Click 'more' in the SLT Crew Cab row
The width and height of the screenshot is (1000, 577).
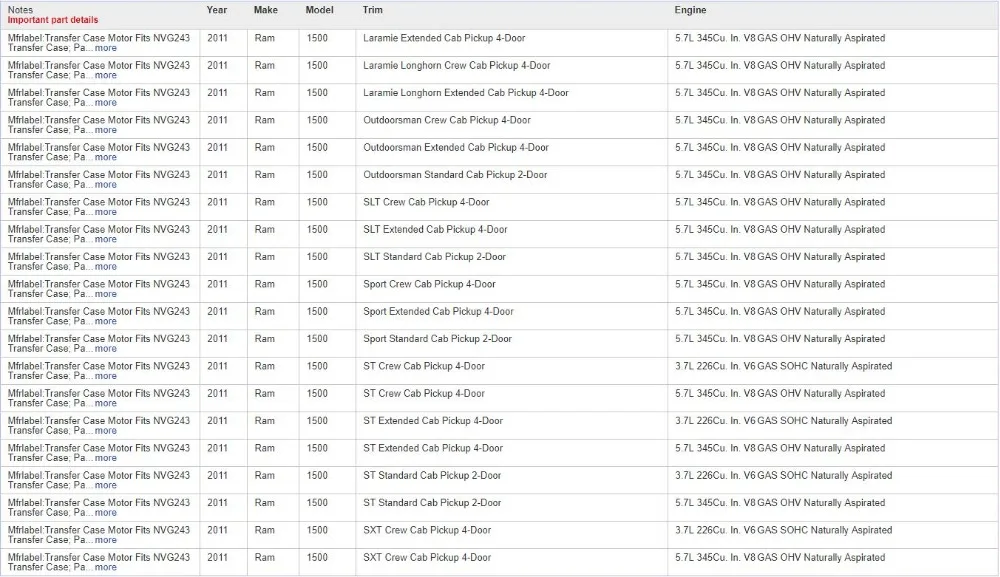[x=106, y=212]
